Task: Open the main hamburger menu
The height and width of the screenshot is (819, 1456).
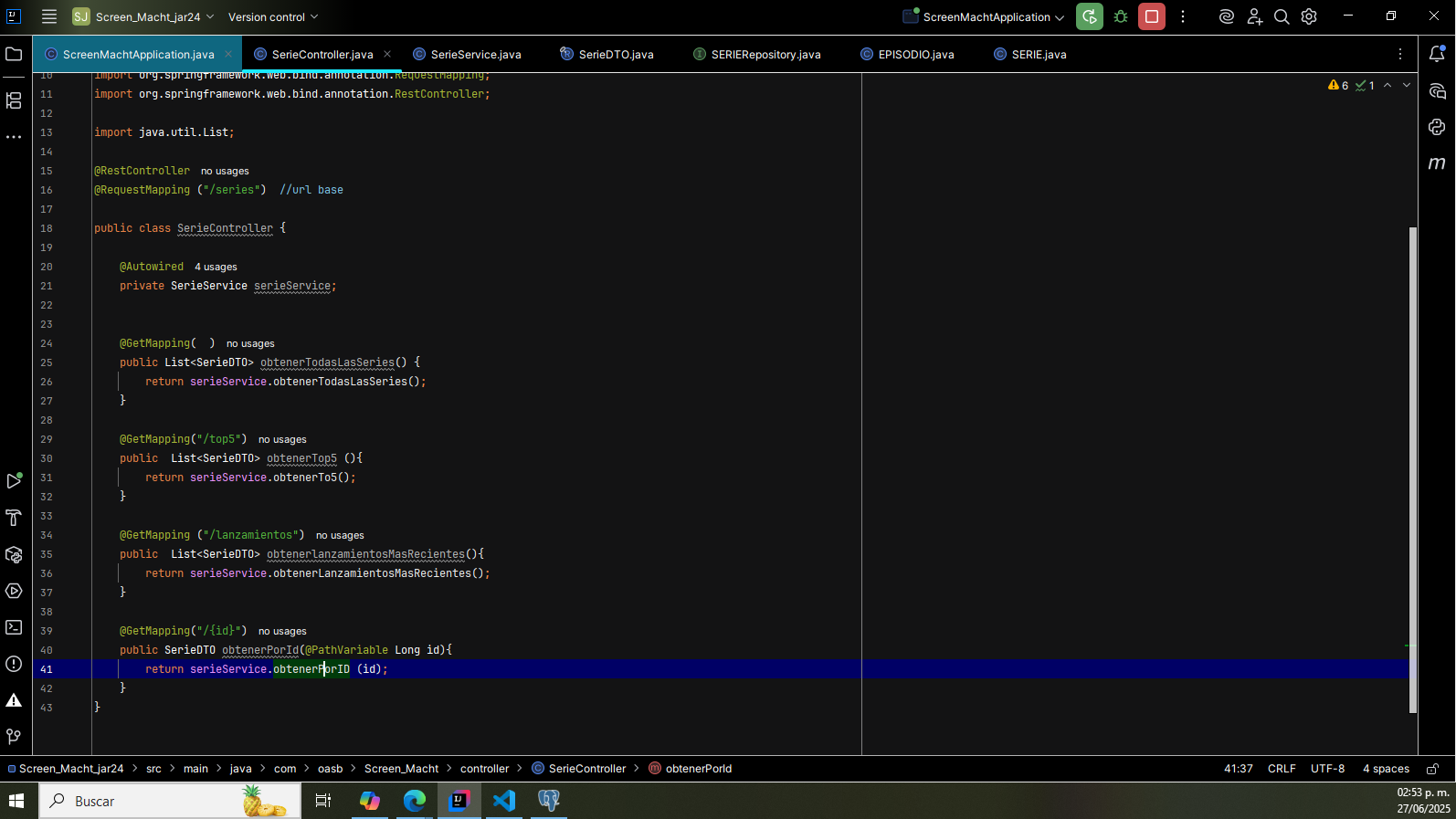Action: [x=49, y=16]
